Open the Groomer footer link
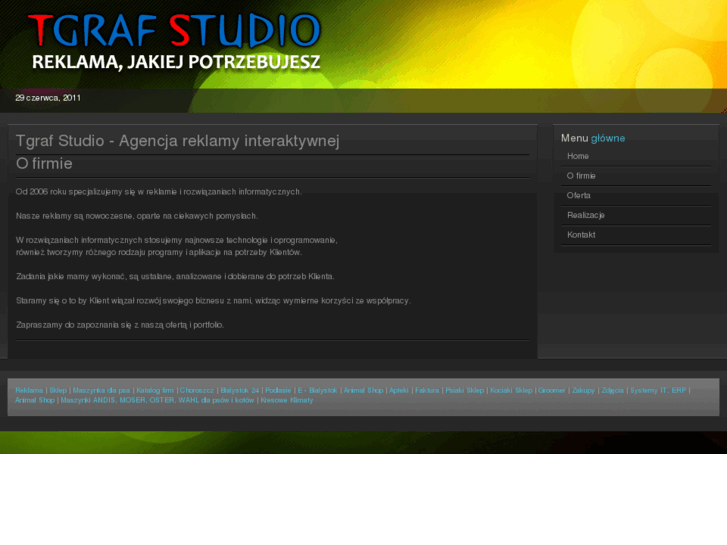This screenshot has height=545, width=727. 552,390
